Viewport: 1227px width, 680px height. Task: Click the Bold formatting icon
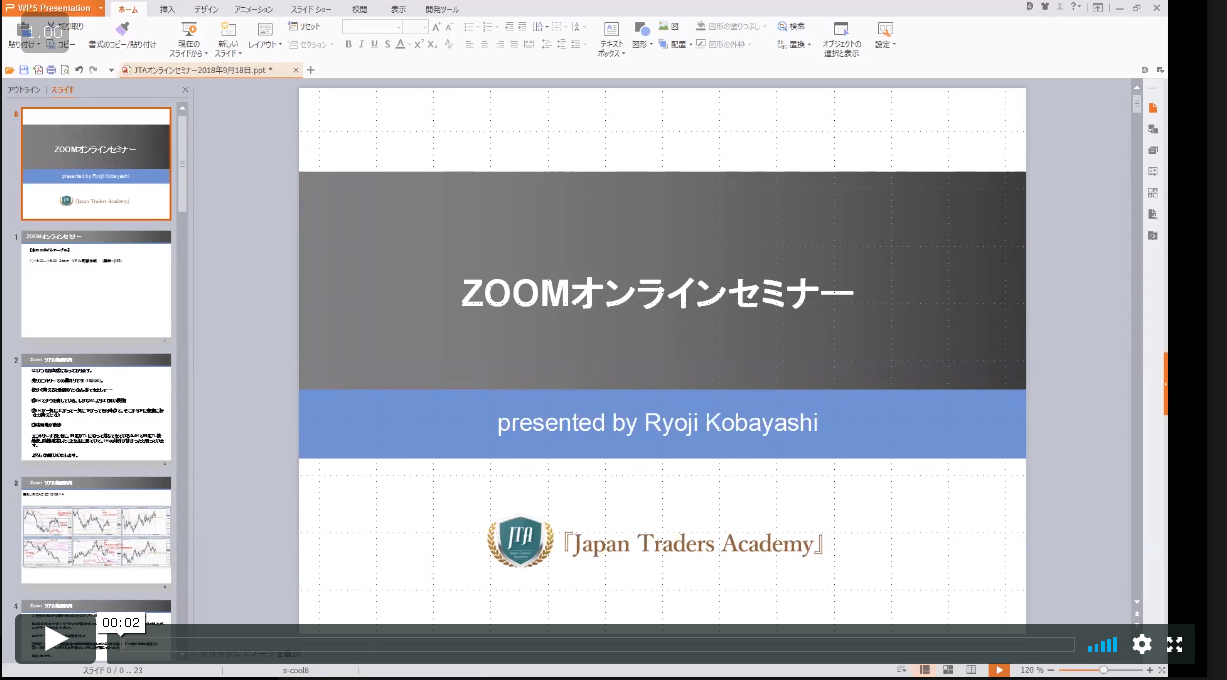[x=348, y=45]
